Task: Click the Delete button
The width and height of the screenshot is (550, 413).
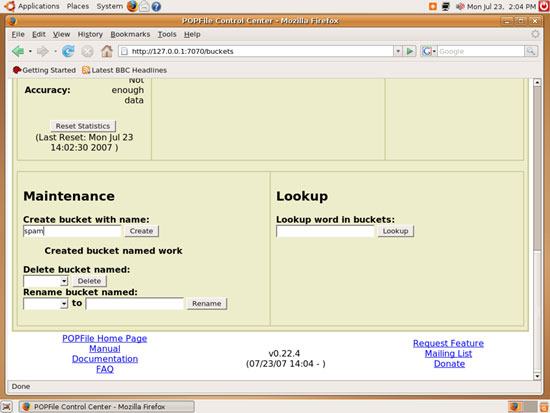Action: 89,281
